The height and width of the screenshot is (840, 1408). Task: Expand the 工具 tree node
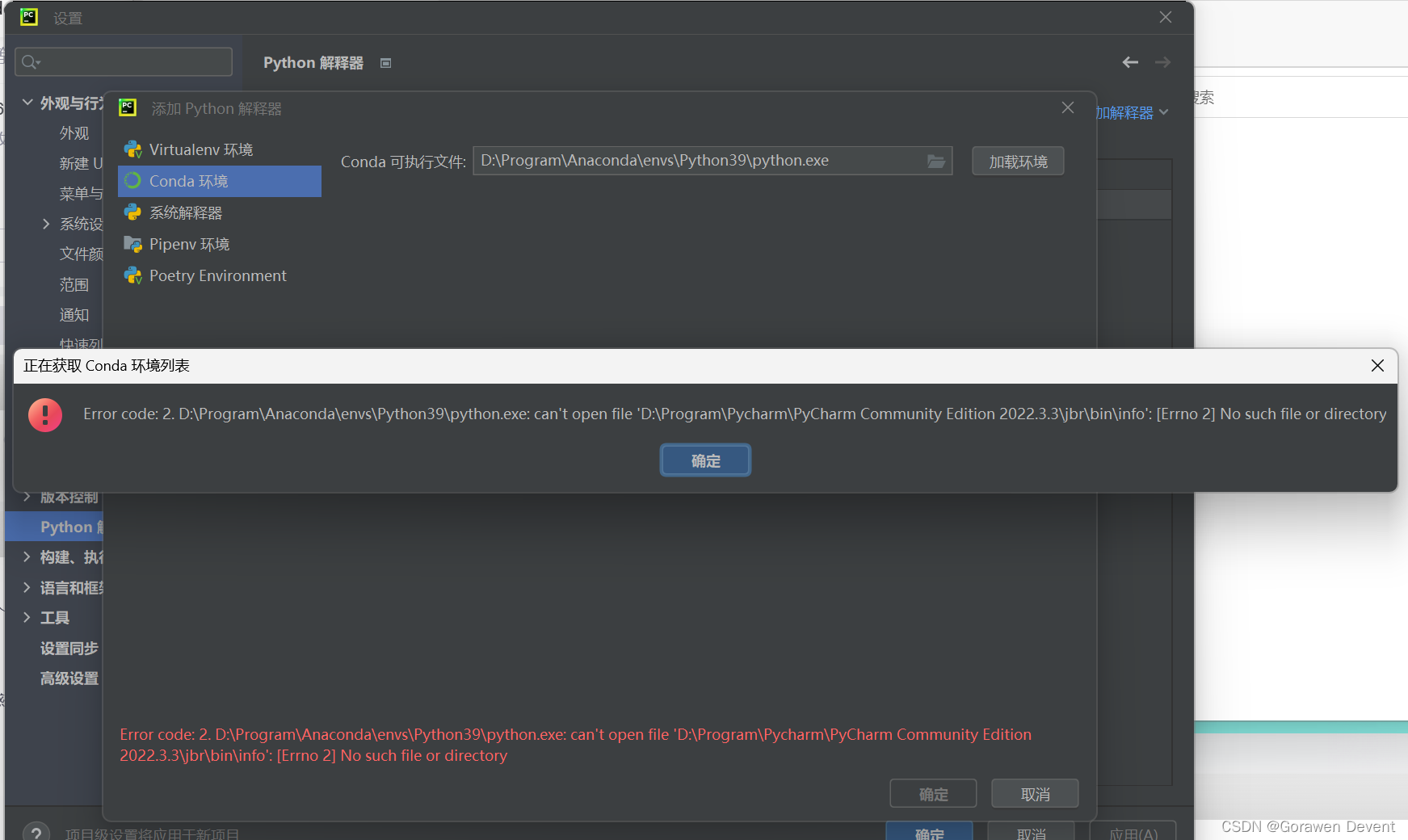[x=27, y=617]
